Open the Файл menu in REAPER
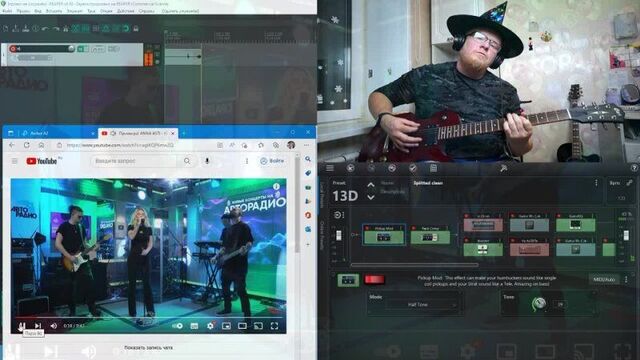 [7, 11]
